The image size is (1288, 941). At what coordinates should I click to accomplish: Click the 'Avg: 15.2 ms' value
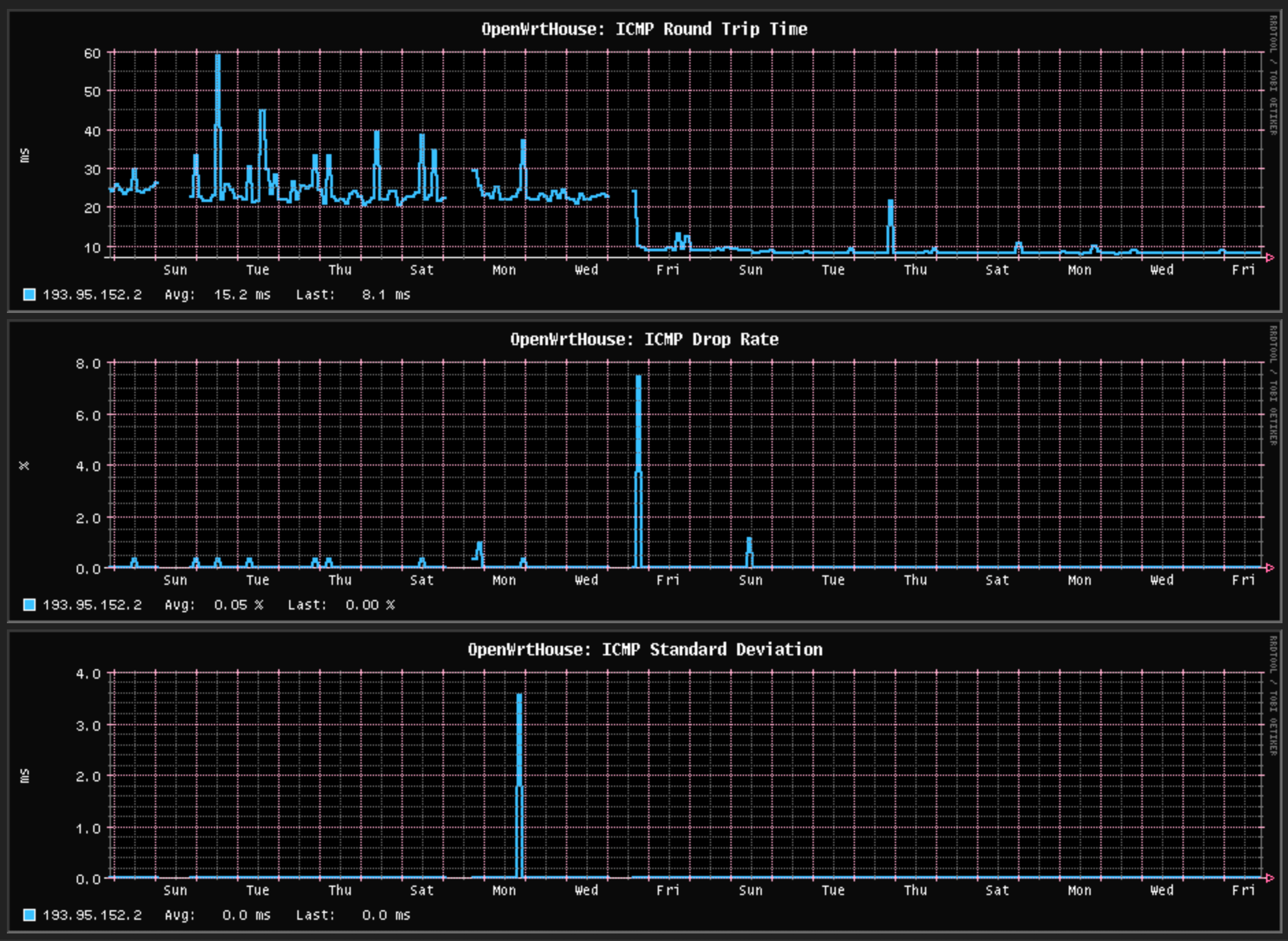(x=218, y=294)
